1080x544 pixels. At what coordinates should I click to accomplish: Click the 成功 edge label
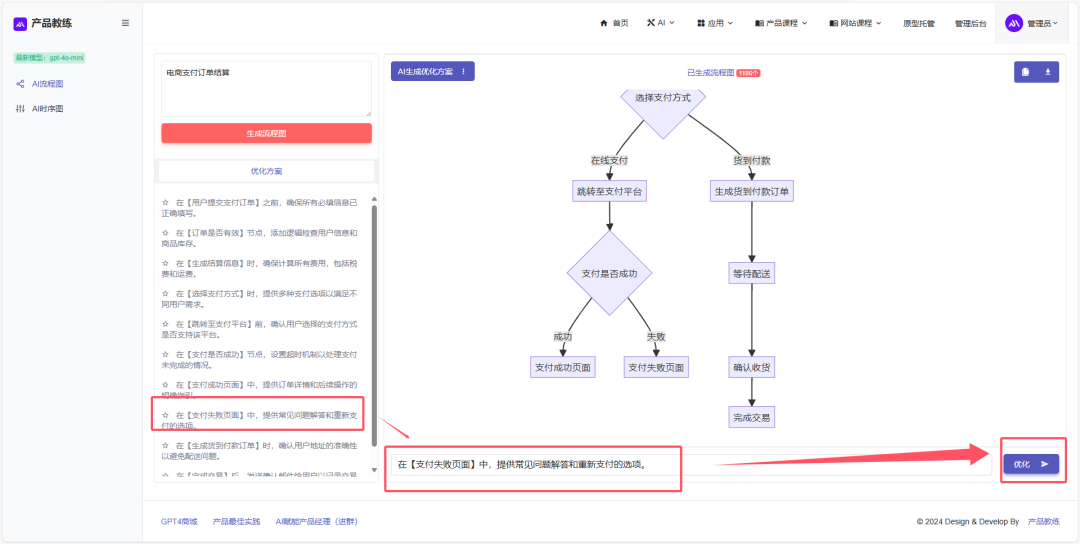coord(563,337)
